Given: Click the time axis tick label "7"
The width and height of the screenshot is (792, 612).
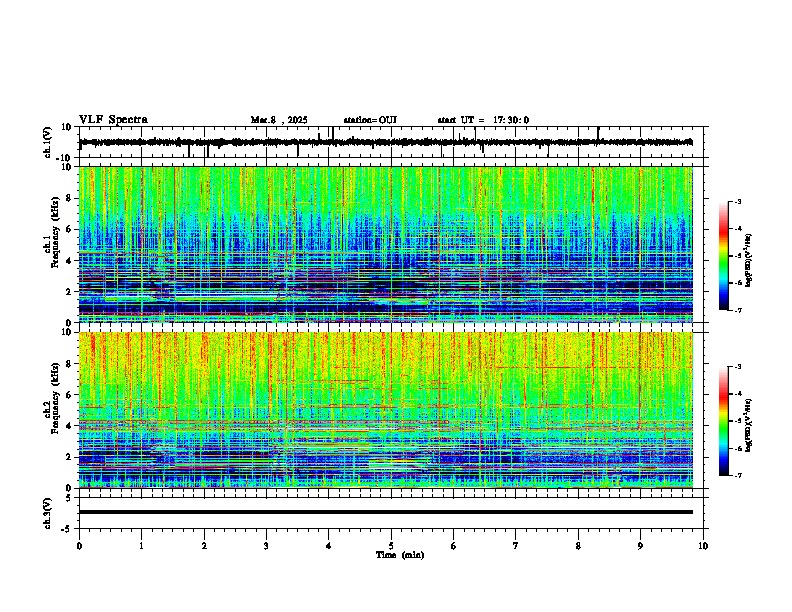Looking at the screenshot, I should click(516, 546).
